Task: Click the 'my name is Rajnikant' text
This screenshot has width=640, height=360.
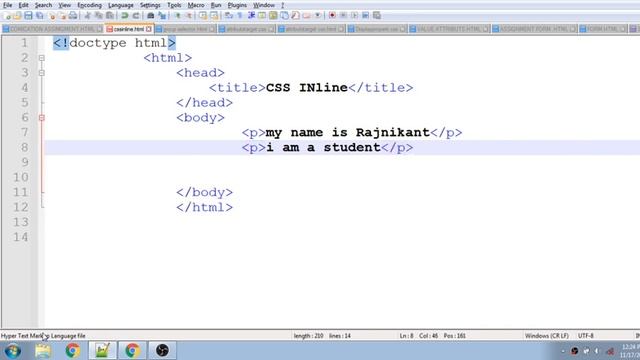Action: coord(347,132)
